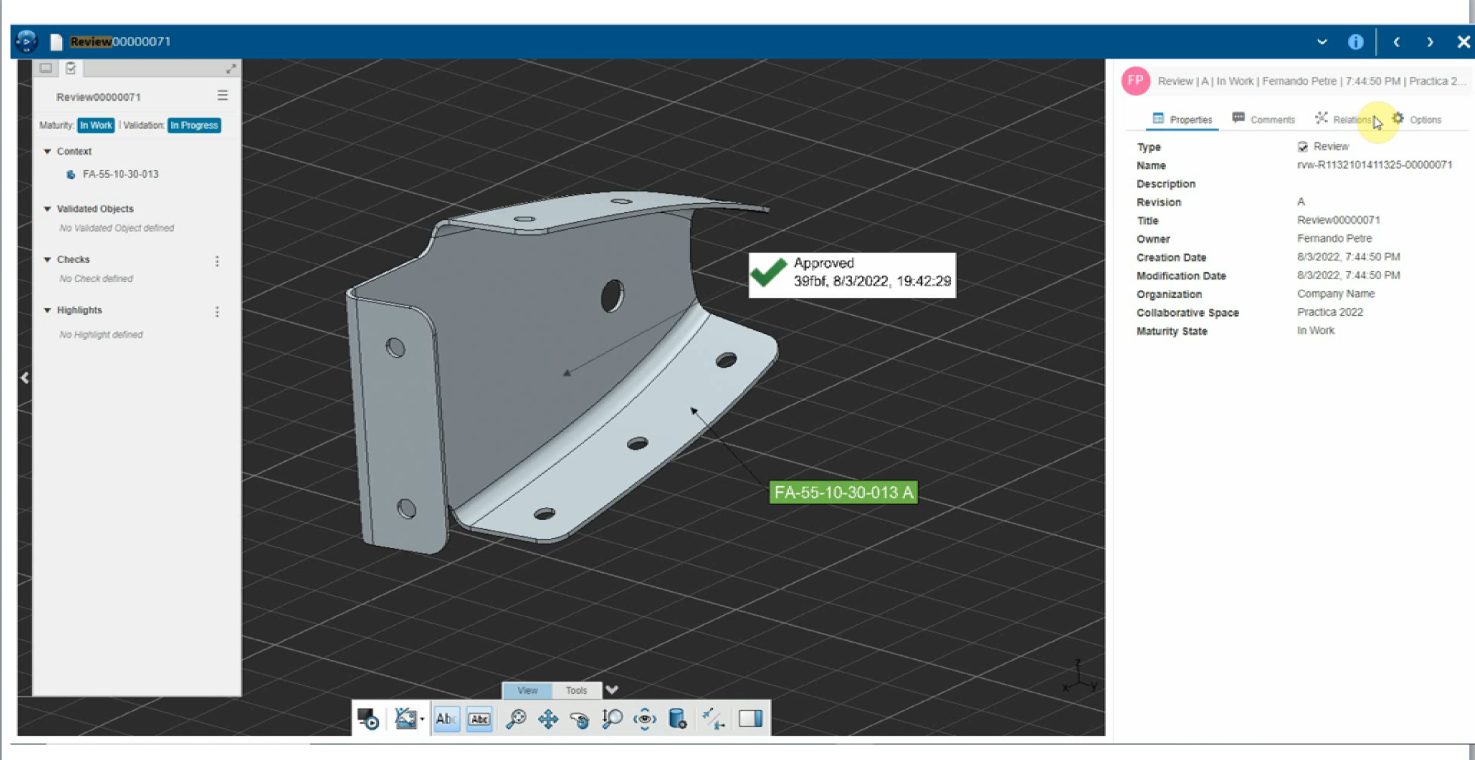Activate the Rotate view tool

click(579, 719)
